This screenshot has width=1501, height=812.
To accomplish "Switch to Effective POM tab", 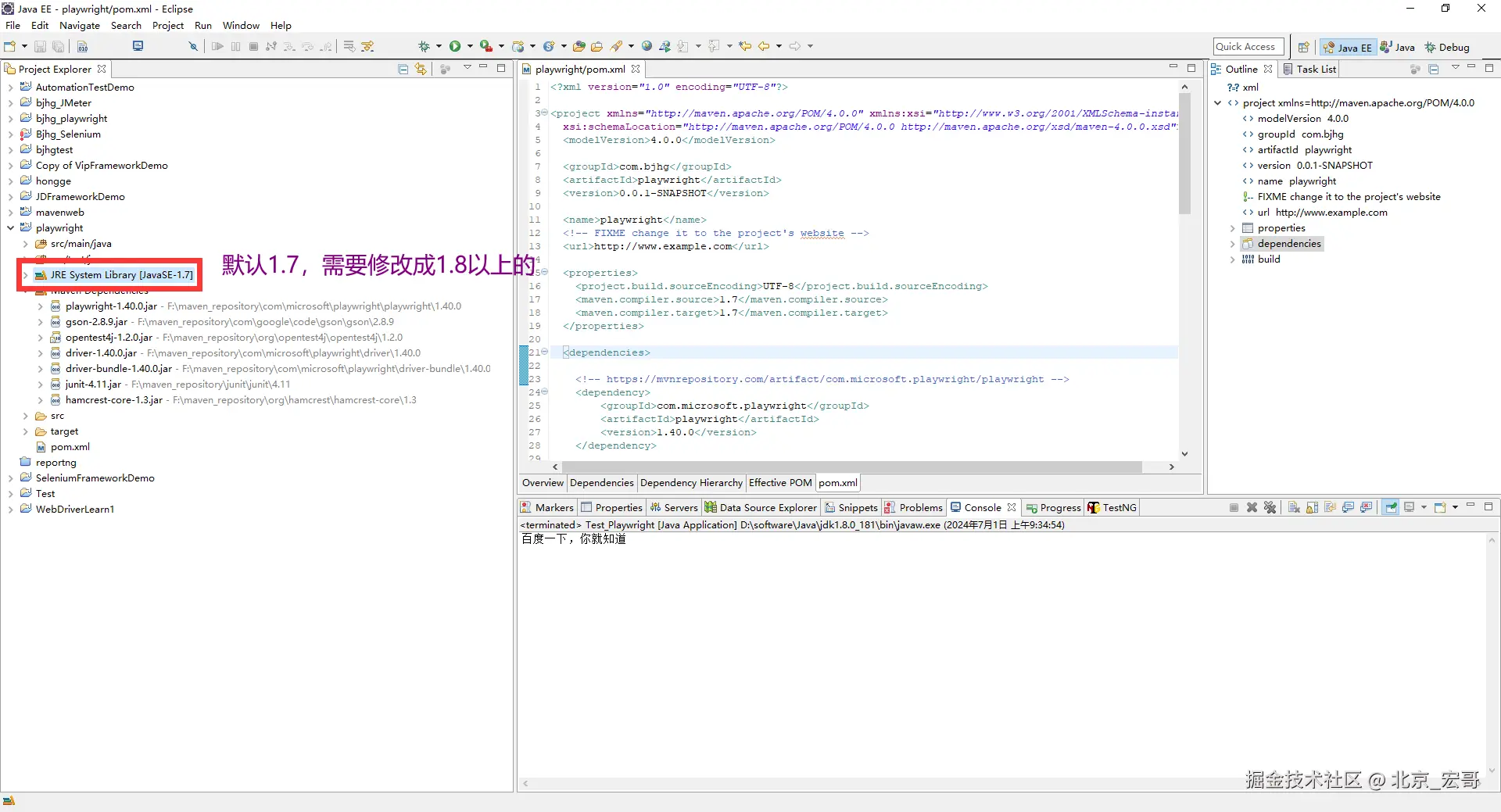I will click(780, 483).
